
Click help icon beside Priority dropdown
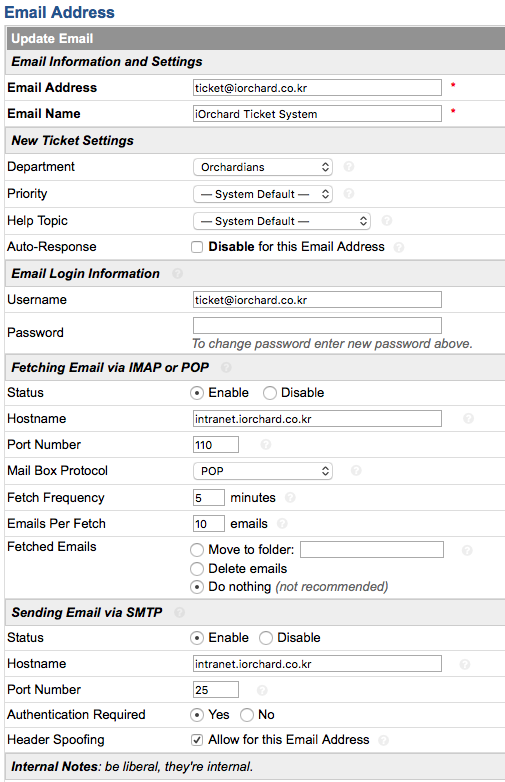pos(349,194)
